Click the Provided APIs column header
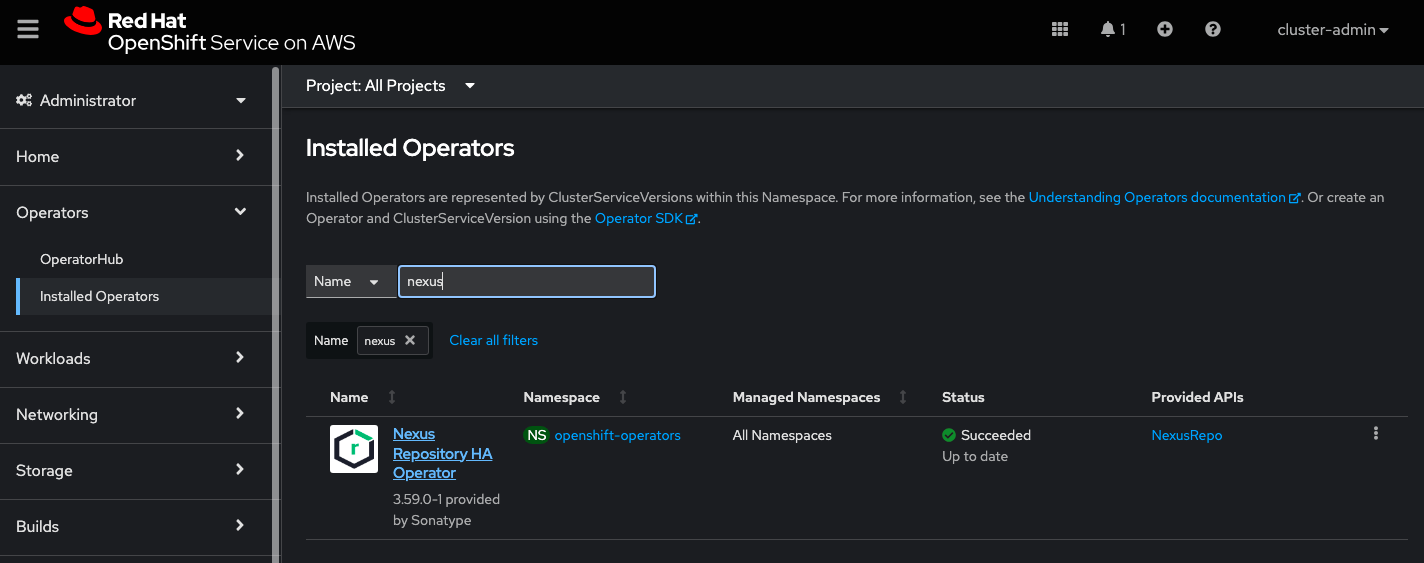Viewport: 1424px width, 563px height. [1197, 397]
